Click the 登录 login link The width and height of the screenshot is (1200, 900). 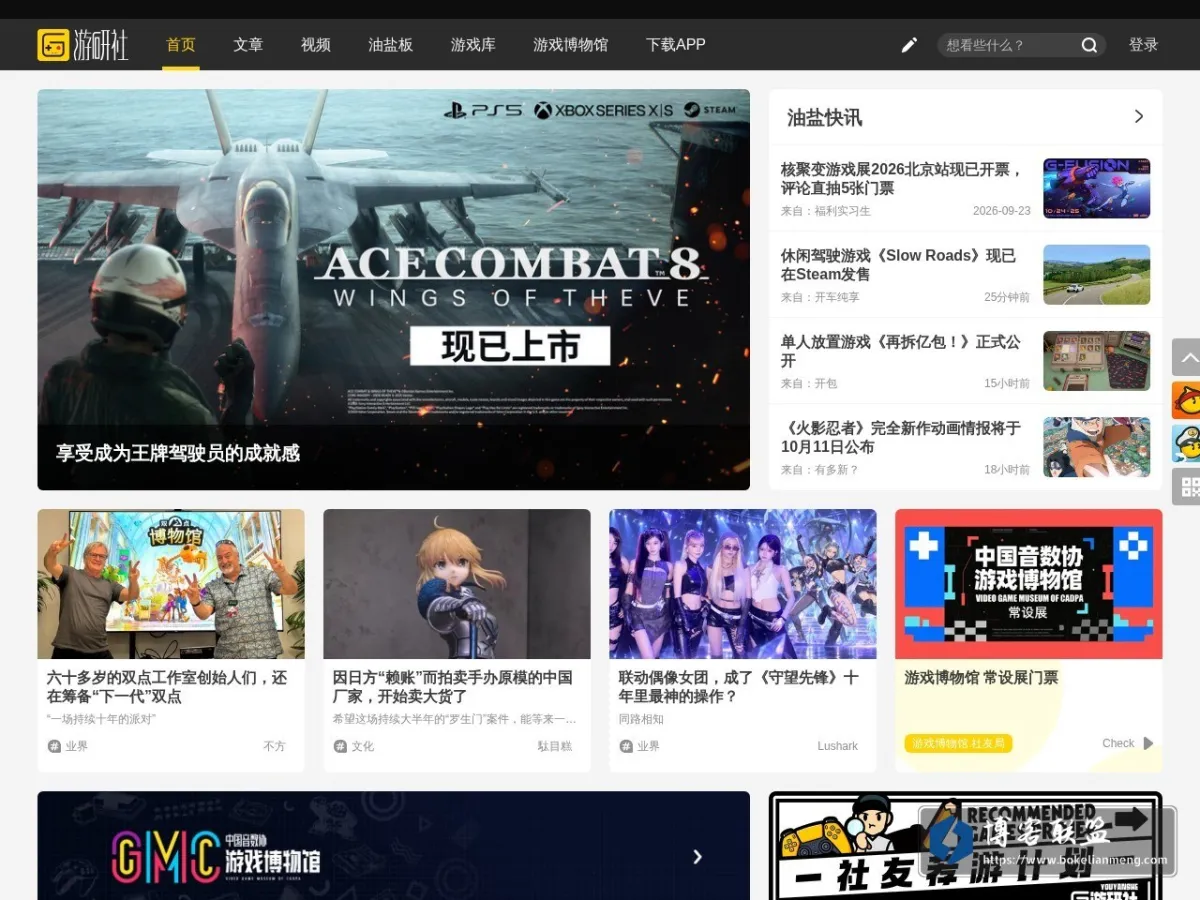click(x=1143, y=45)
